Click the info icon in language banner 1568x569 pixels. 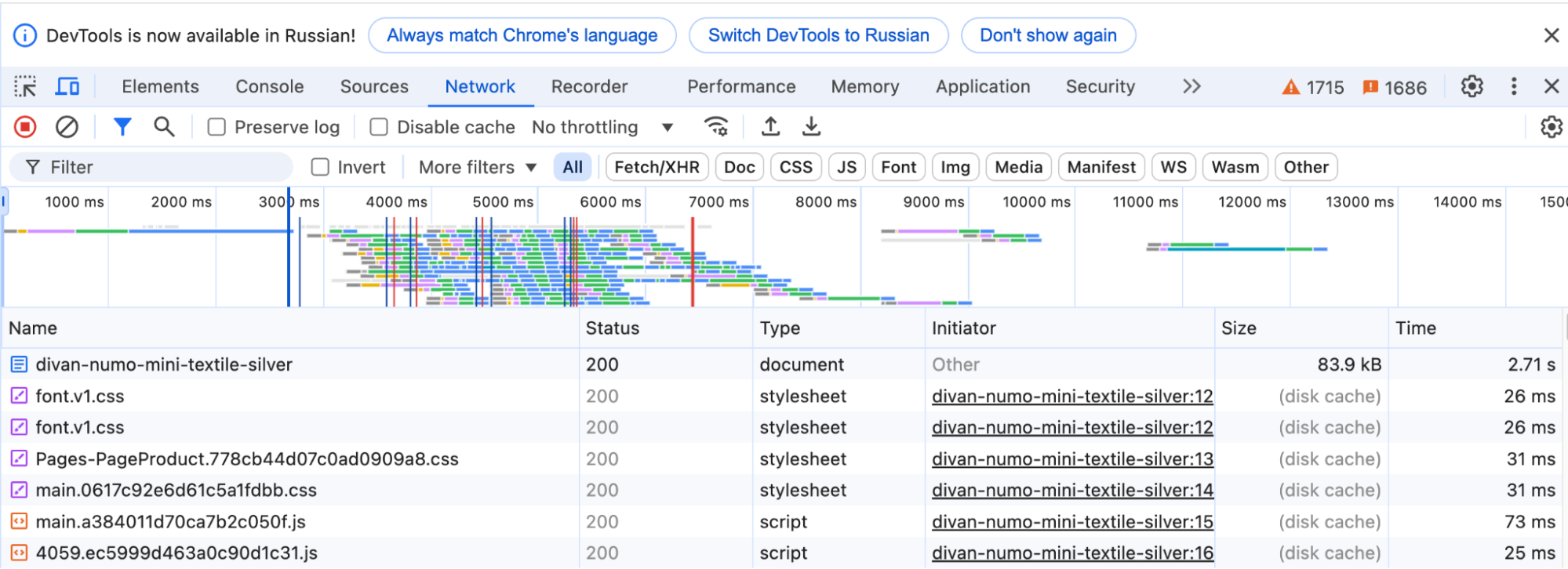click(25, 35)
